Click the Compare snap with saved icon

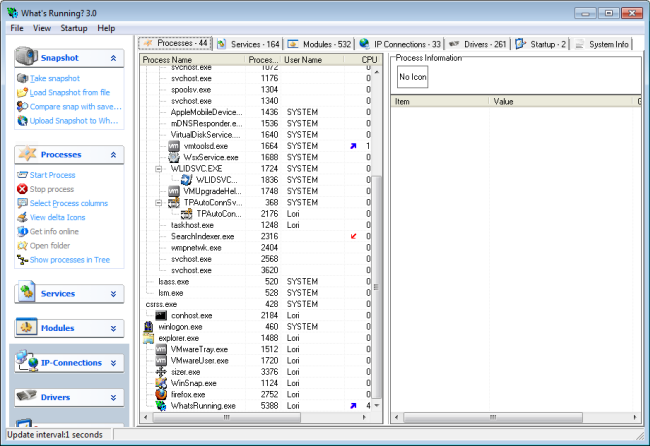22,107
